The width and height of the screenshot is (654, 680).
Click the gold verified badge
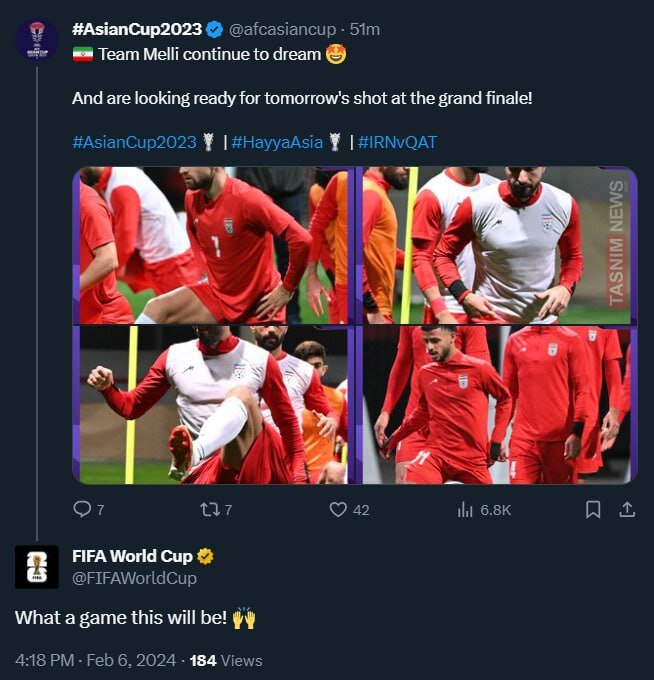(205, 557)
